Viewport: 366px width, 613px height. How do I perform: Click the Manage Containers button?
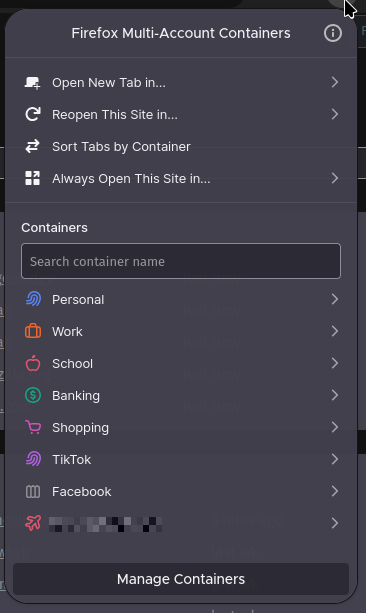coord(181,579)
